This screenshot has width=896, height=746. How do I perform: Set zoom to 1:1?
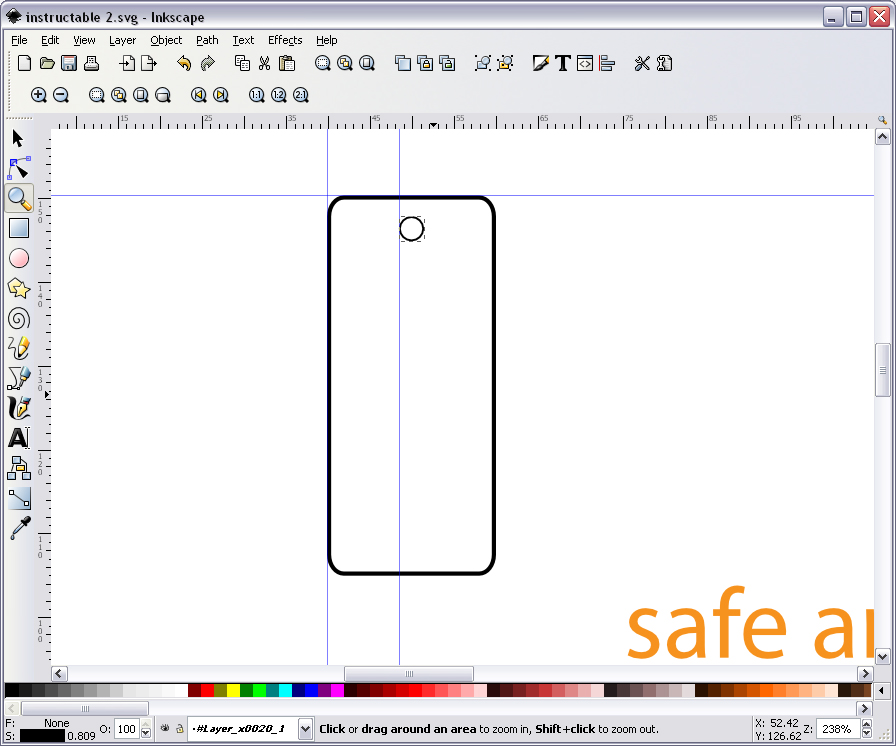(x=257, y=95)
